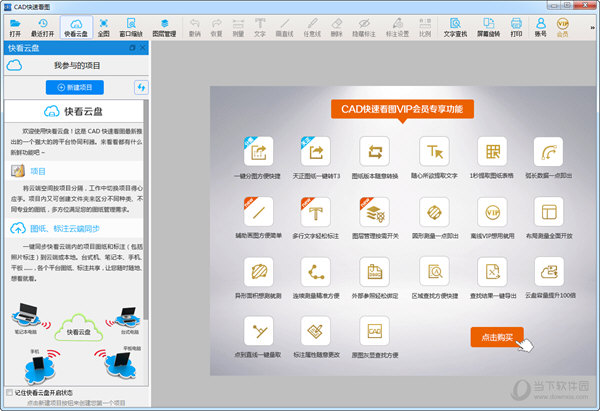
Task: Click the 打印 print icon
Action: click(516, 28)
